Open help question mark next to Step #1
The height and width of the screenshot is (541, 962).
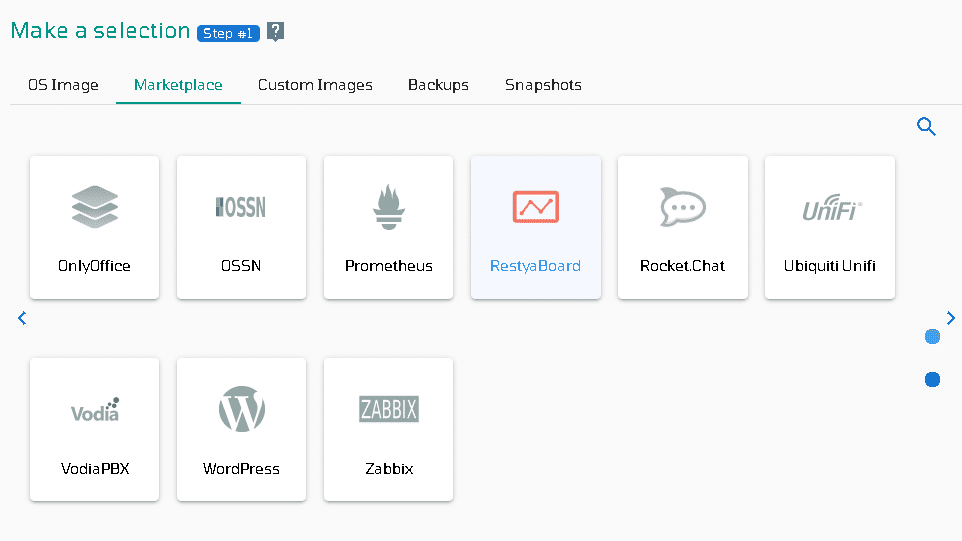pyautogui.click(x=275, y=31)
